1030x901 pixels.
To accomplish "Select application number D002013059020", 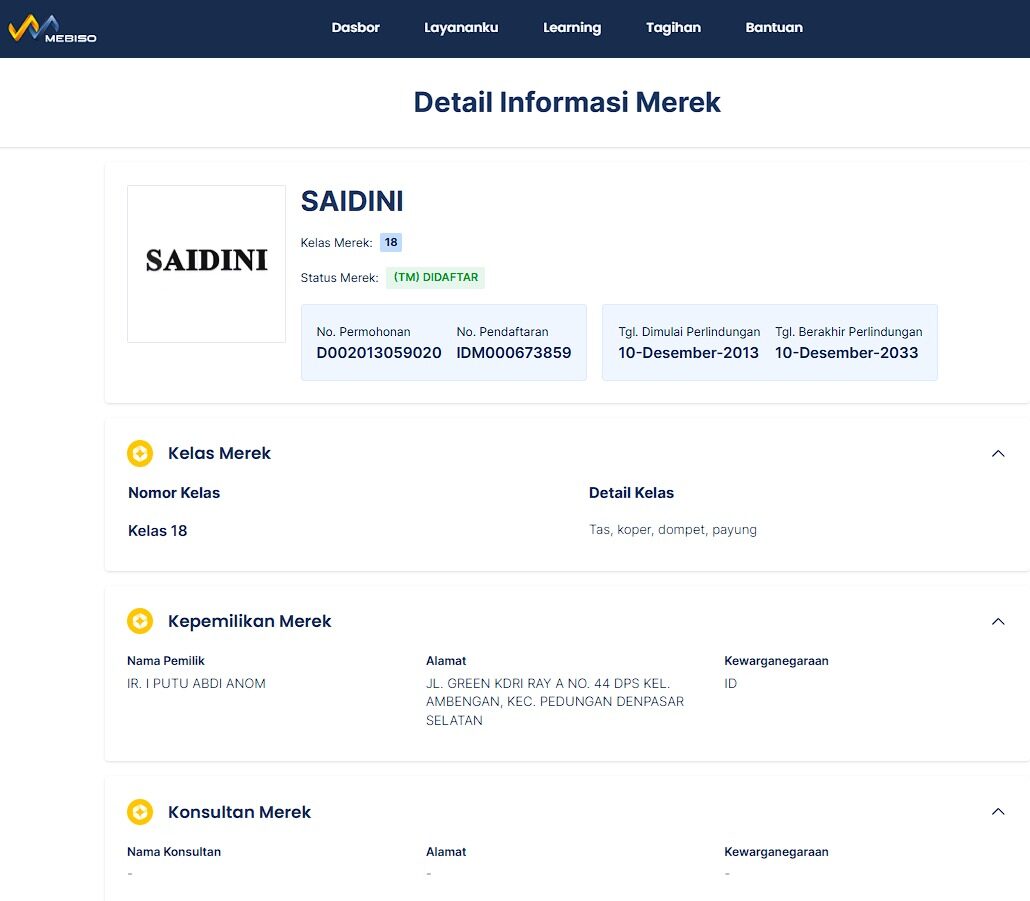I will tap(379, 353).
